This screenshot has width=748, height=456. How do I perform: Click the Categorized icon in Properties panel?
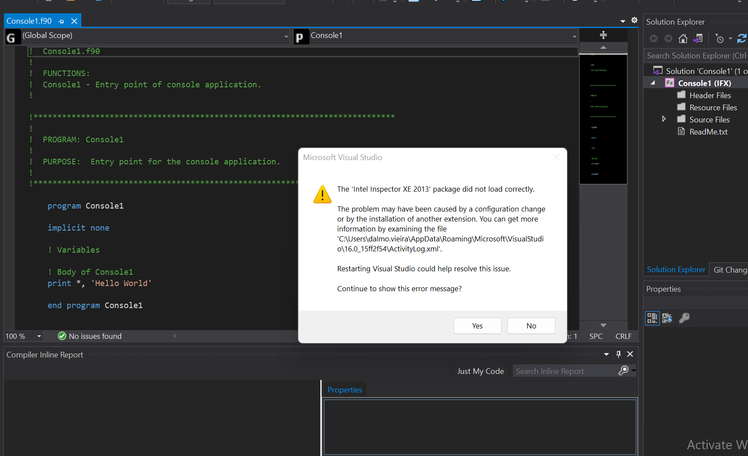point(652,318)
